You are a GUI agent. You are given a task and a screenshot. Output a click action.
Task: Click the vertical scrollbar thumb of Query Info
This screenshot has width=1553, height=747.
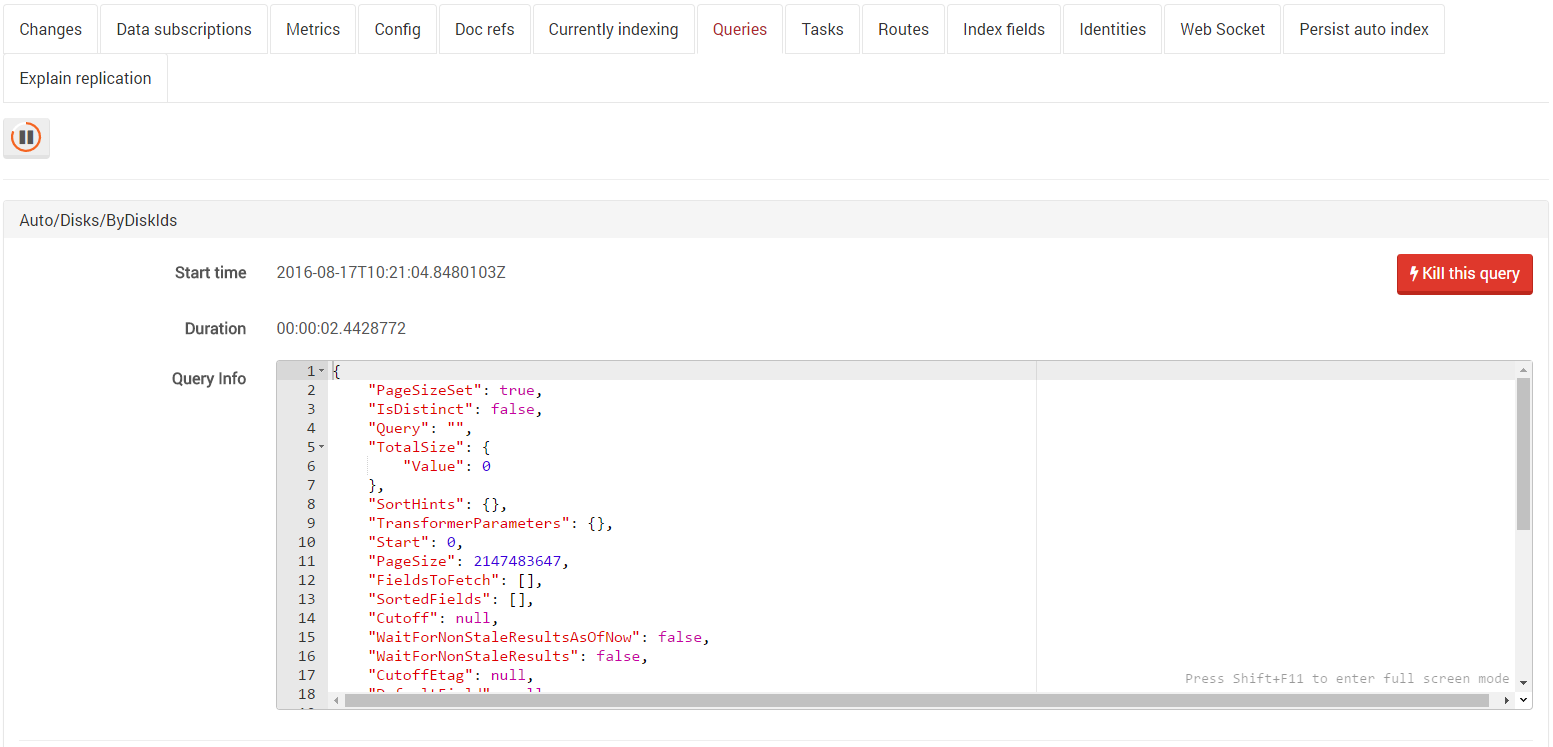coord(1523,454)
